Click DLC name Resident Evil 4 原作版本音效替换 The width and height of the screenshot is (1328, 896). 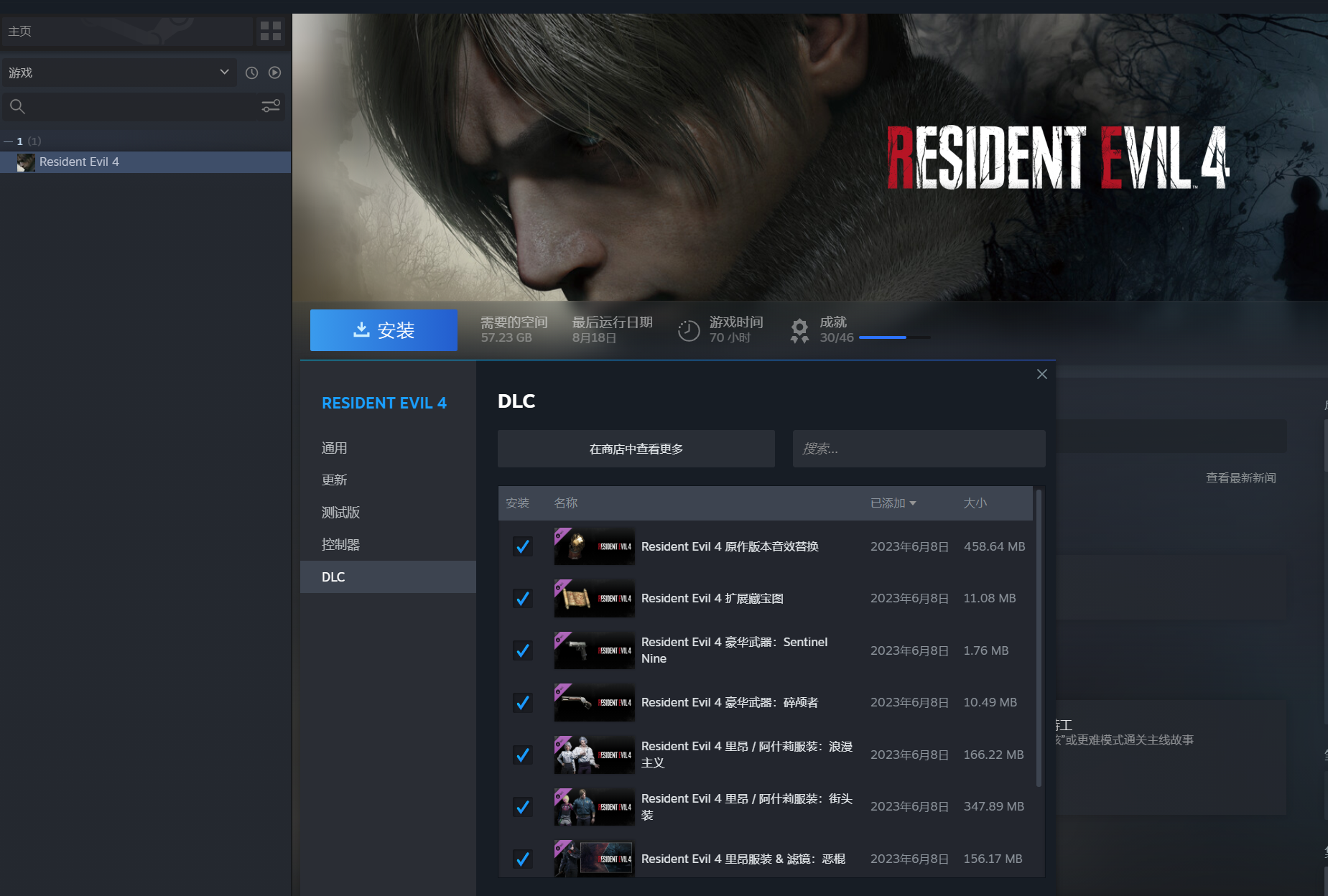[730, 547]
